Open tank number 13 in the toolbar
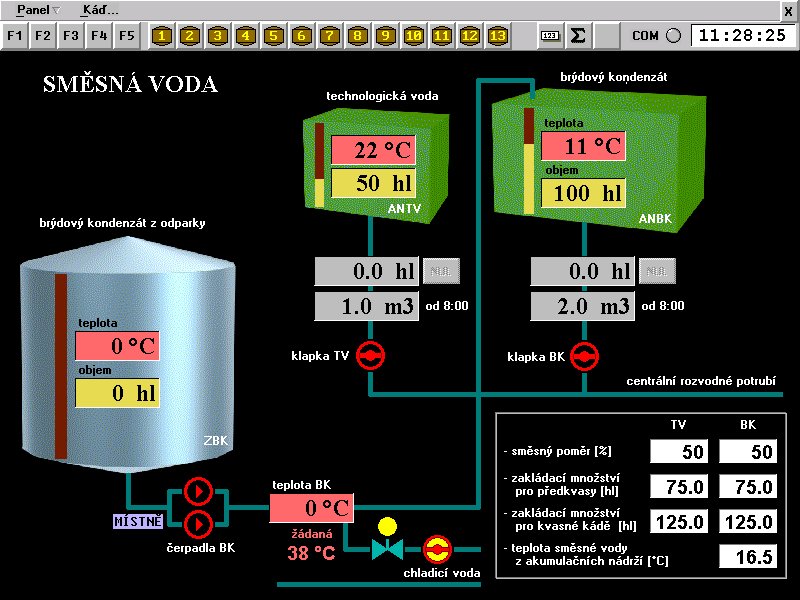 click(x=497, y=36)
